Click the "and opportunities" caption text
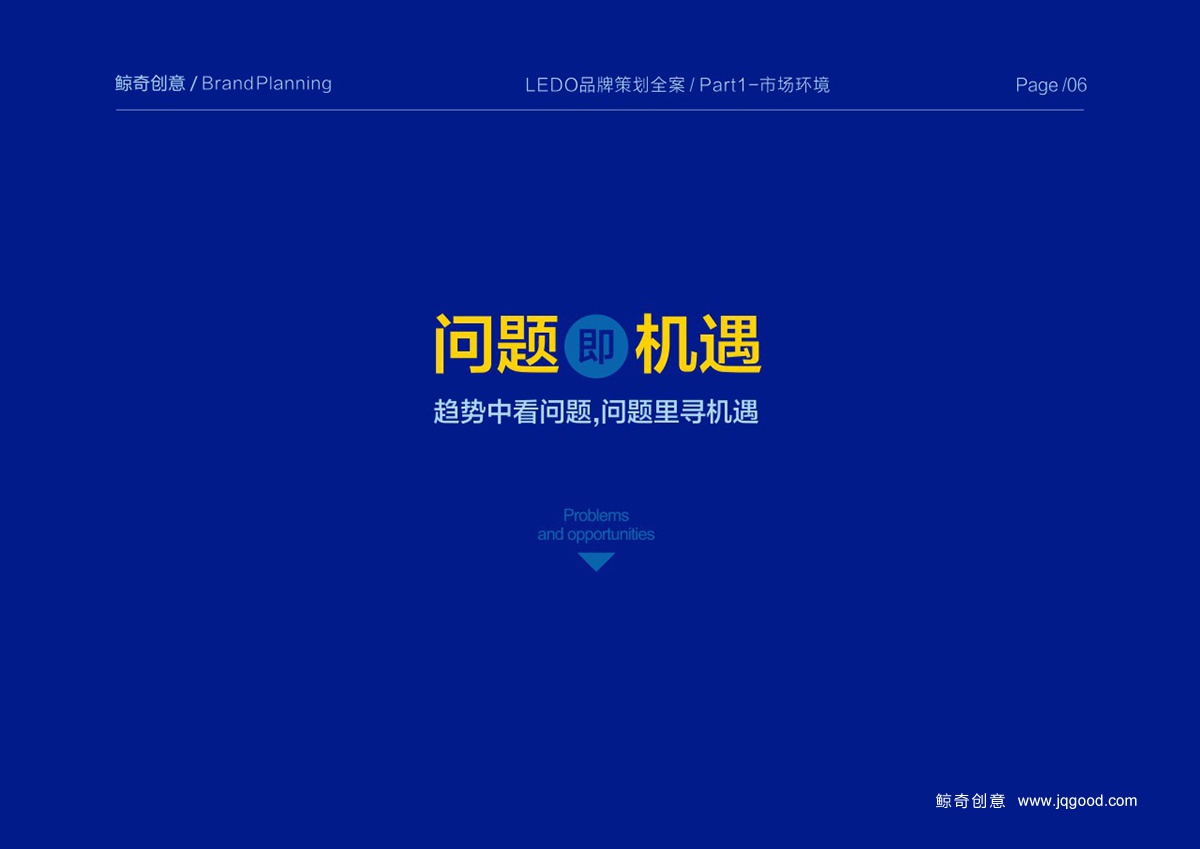The width and height of the screenshot is (1200, 849). tap(596, 534)
